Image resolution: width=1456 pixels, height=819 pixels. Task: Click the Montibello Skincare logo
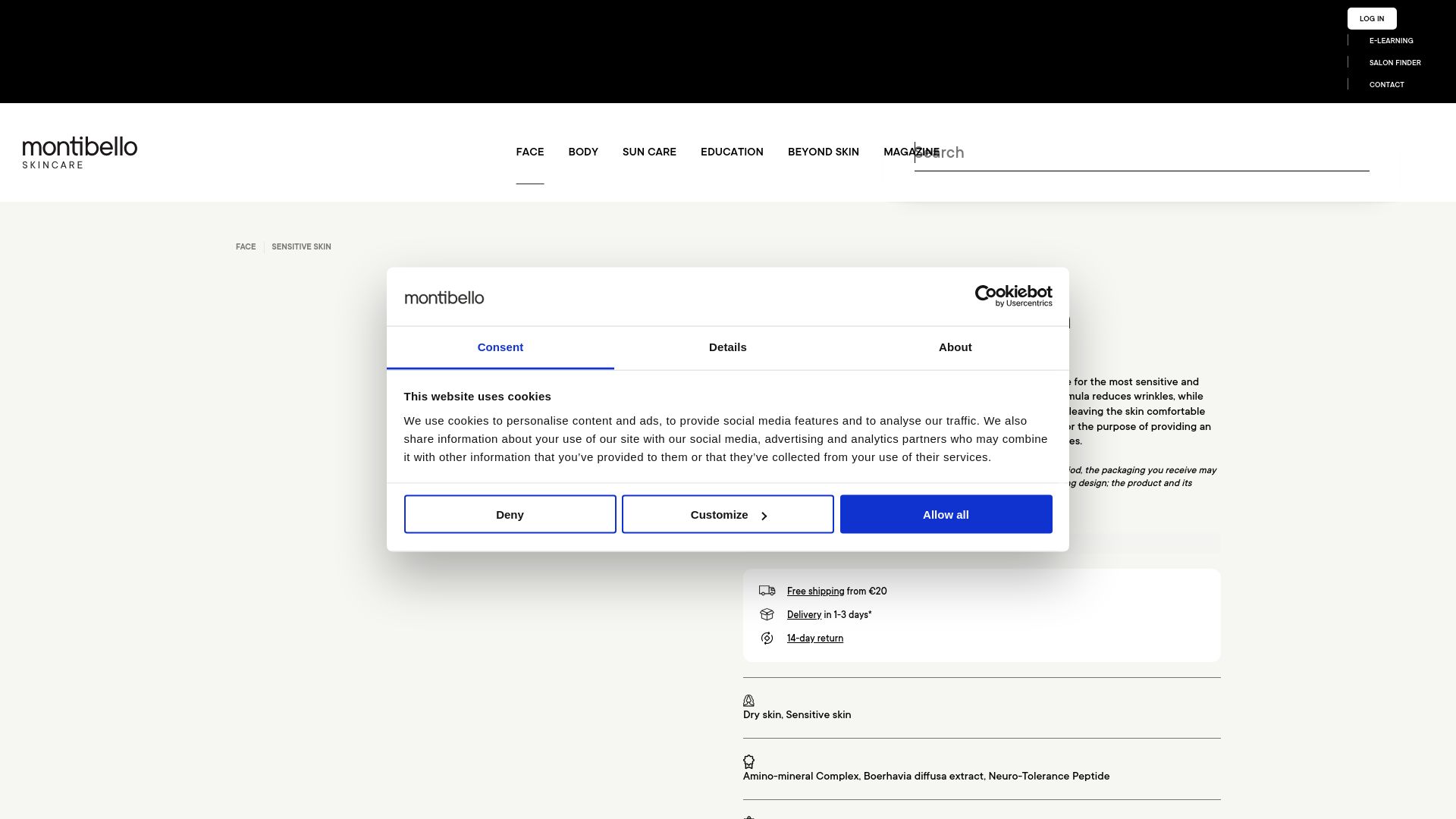[80, 152]
